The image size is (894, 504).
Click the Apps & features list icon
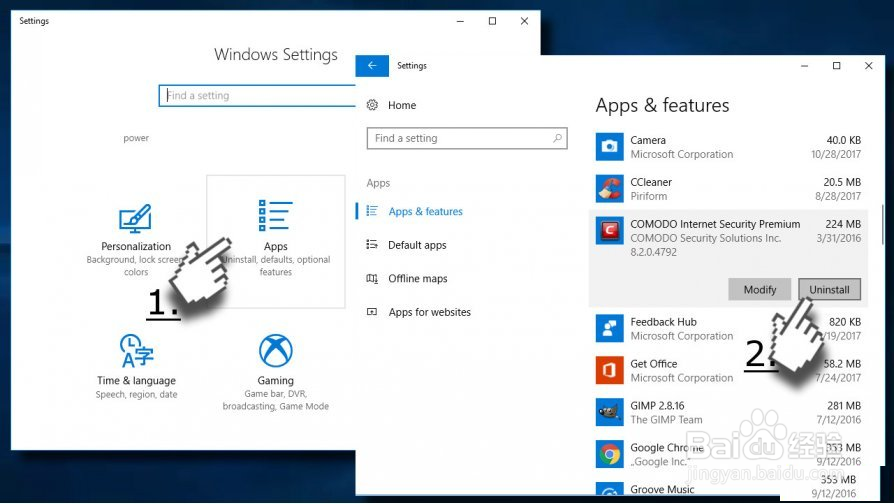[372, 211]
